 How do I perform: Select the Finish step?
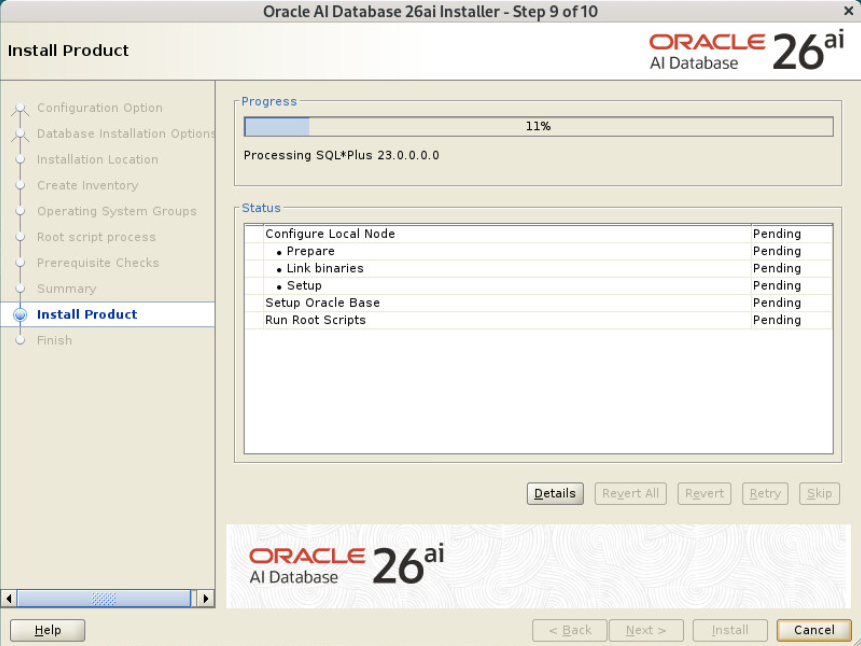tap(54, 340)
